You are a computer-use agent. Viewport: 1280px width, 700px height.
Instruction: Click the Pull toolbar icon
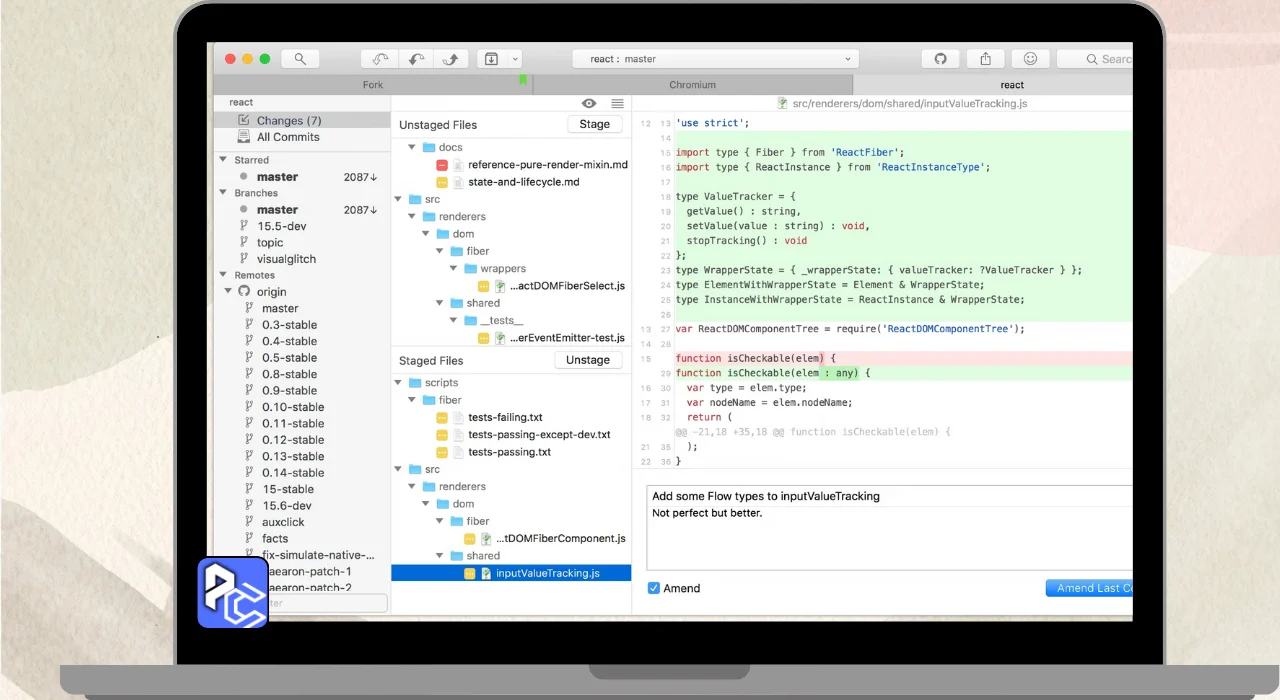coord(415,59)
